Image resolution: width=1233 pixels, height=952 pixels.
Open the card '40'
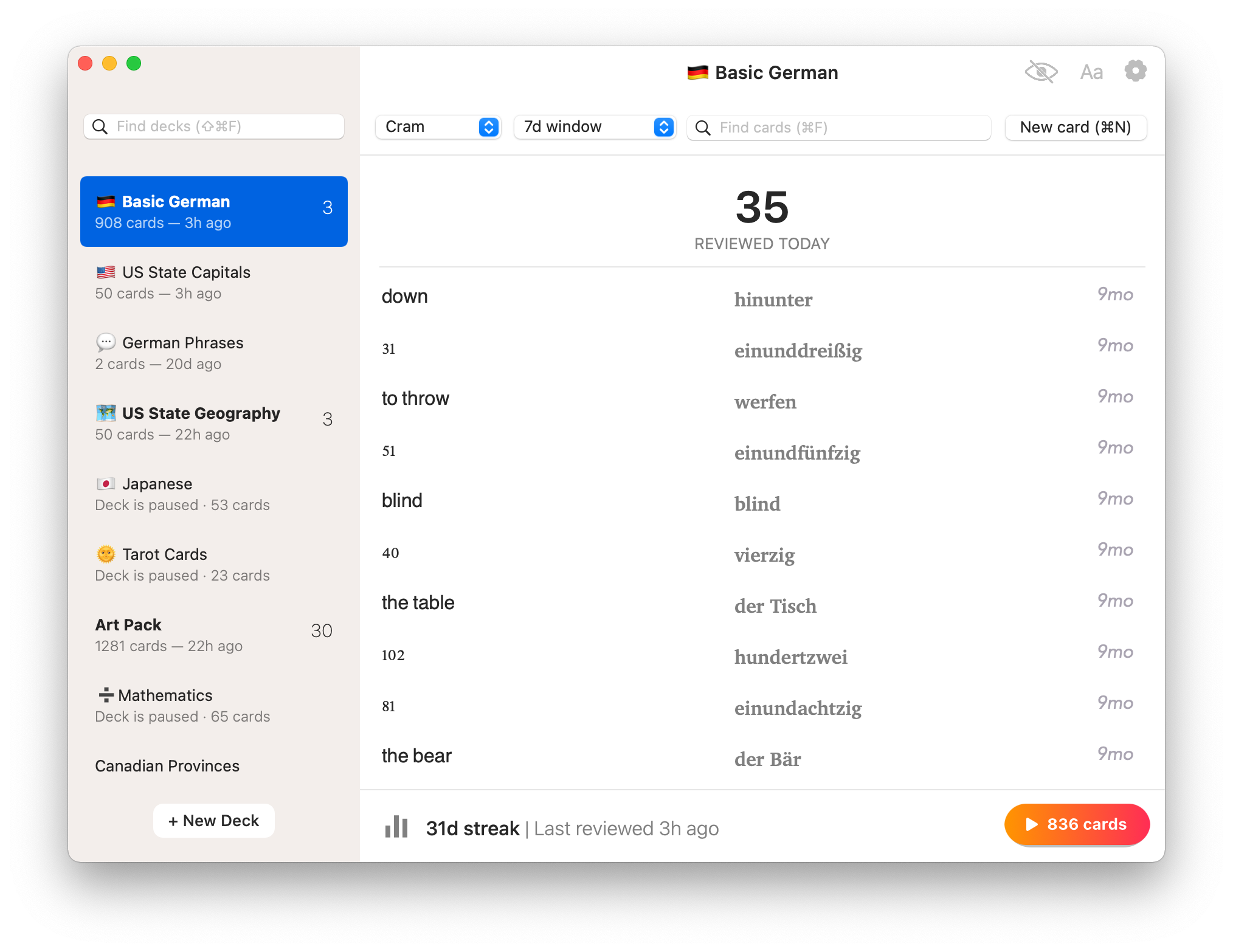tap(390, 553)
